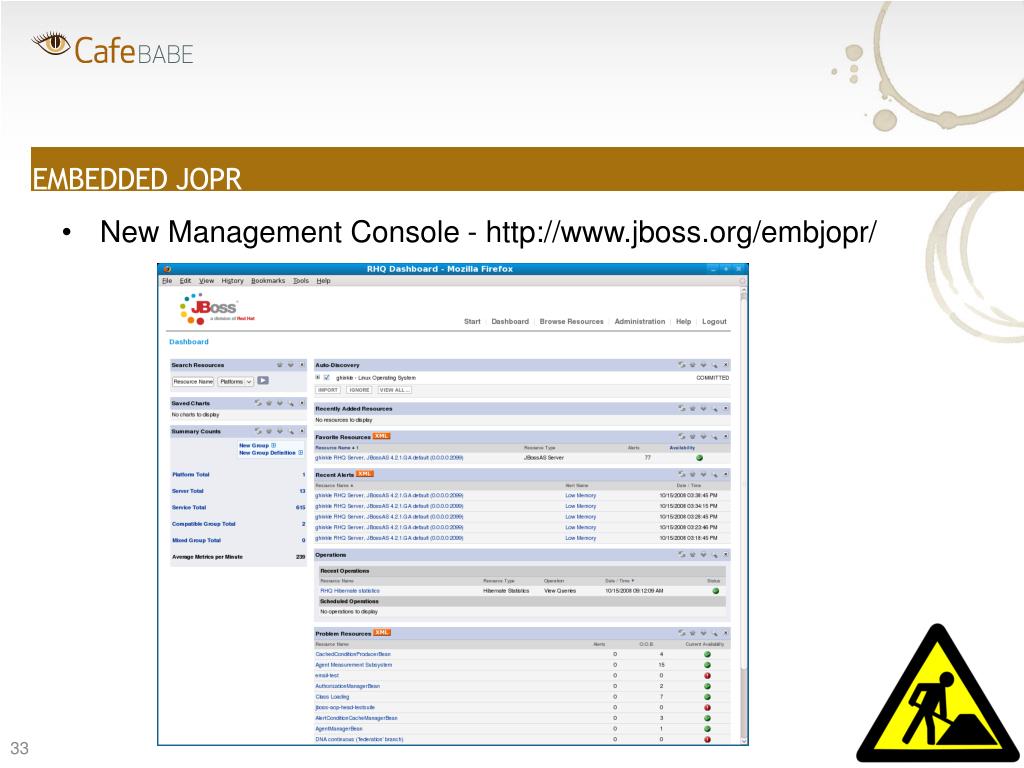The image size is (1024, 768).
Task: Click the red availability icon in the email-test row
Action: pyautogui.click(x=707, y=676)
